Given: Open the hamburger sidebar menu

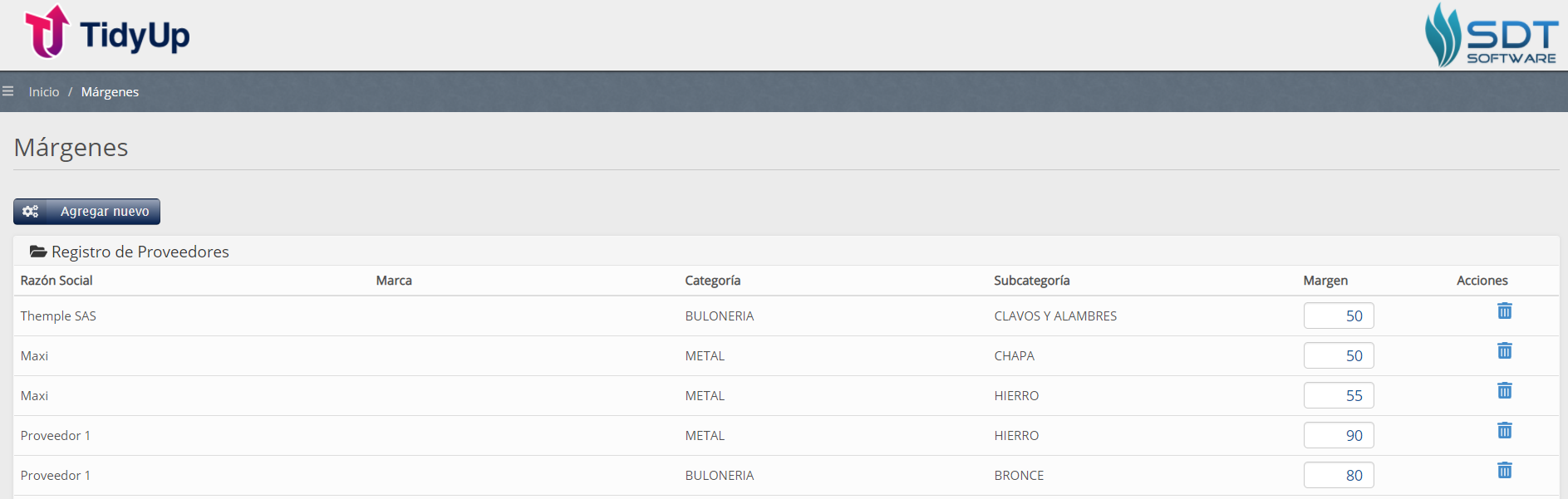Looking at the screenshot, I should [x=7, y=91].
